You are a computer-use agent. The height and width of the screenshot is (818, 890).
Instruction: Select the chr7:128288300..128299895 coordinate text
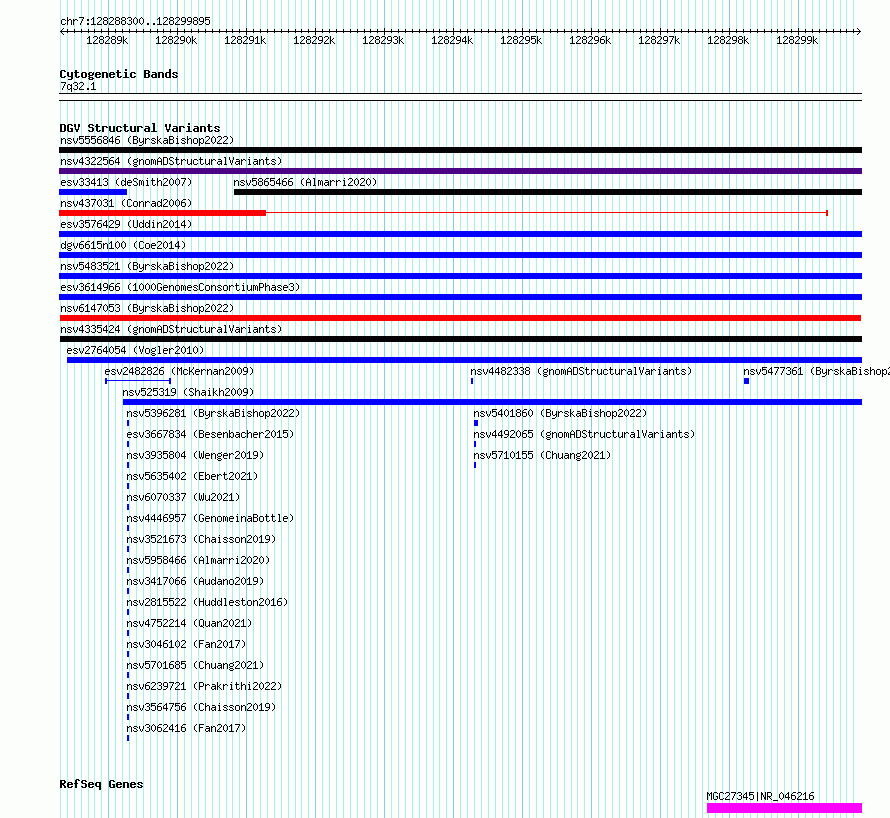[x=135, y=21]
